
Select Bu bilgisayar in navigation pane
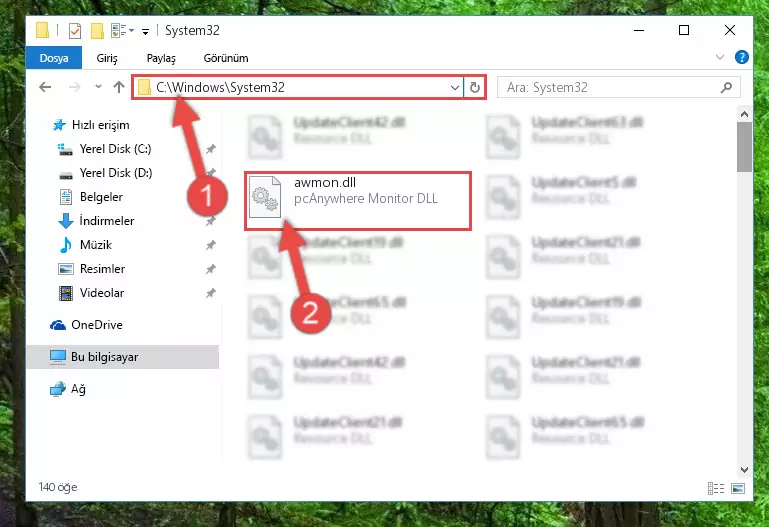click(x=123, y=357)
